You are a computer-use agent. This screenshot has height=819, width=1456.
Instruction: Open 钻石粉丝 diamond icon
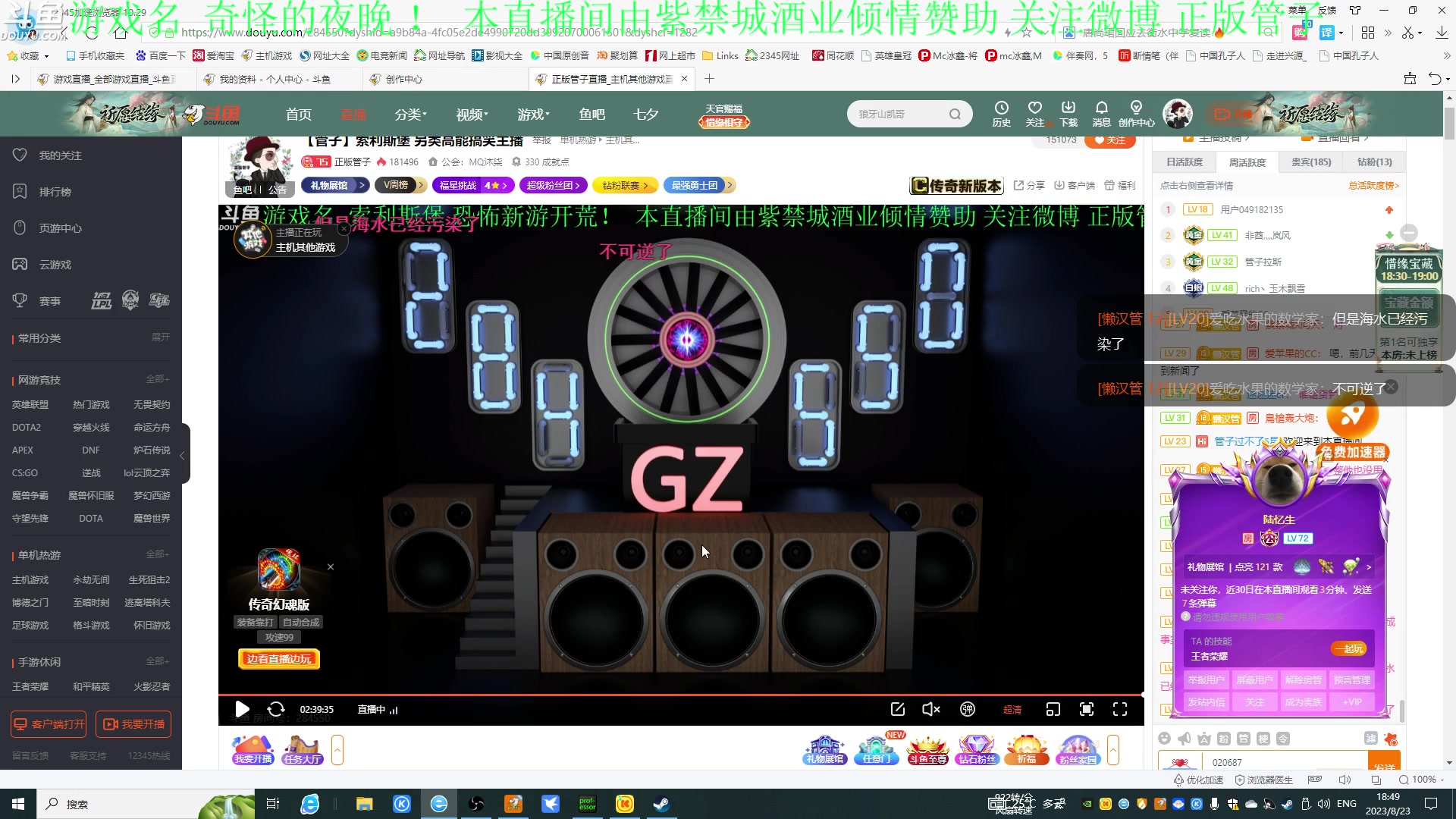(x=977, y=749)
